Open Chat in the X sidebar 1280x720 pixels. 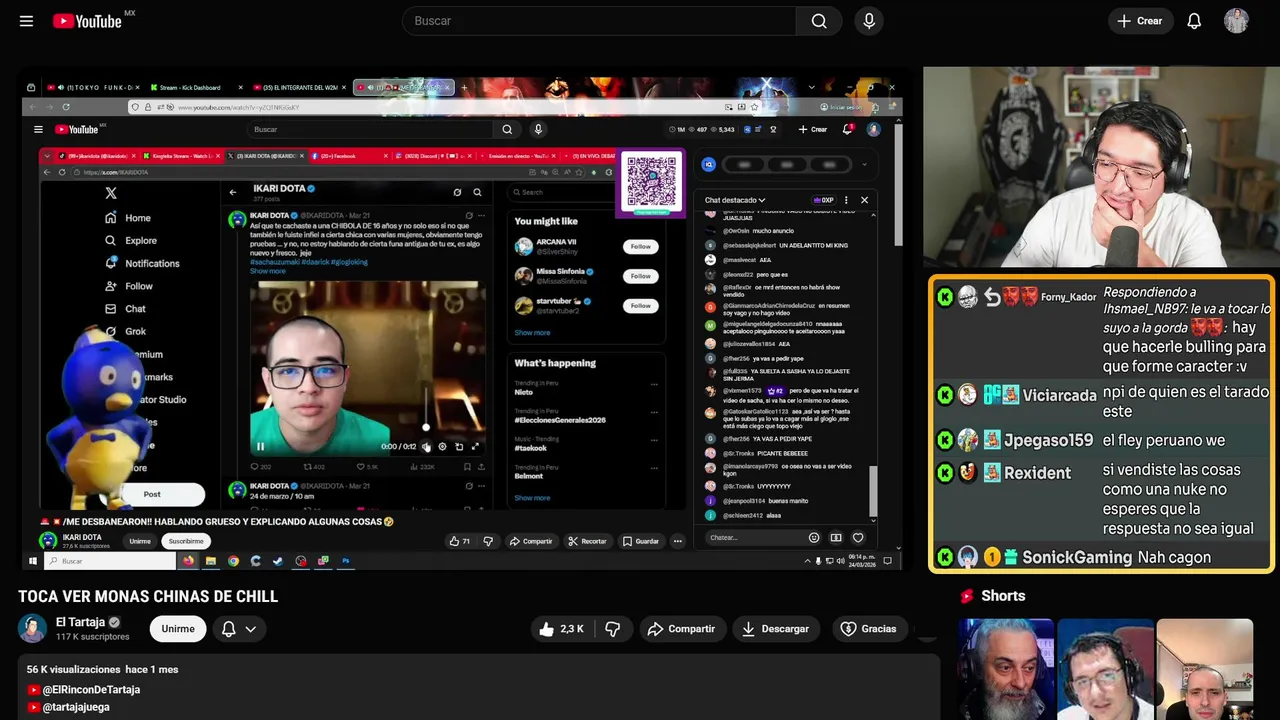point(126,309)
